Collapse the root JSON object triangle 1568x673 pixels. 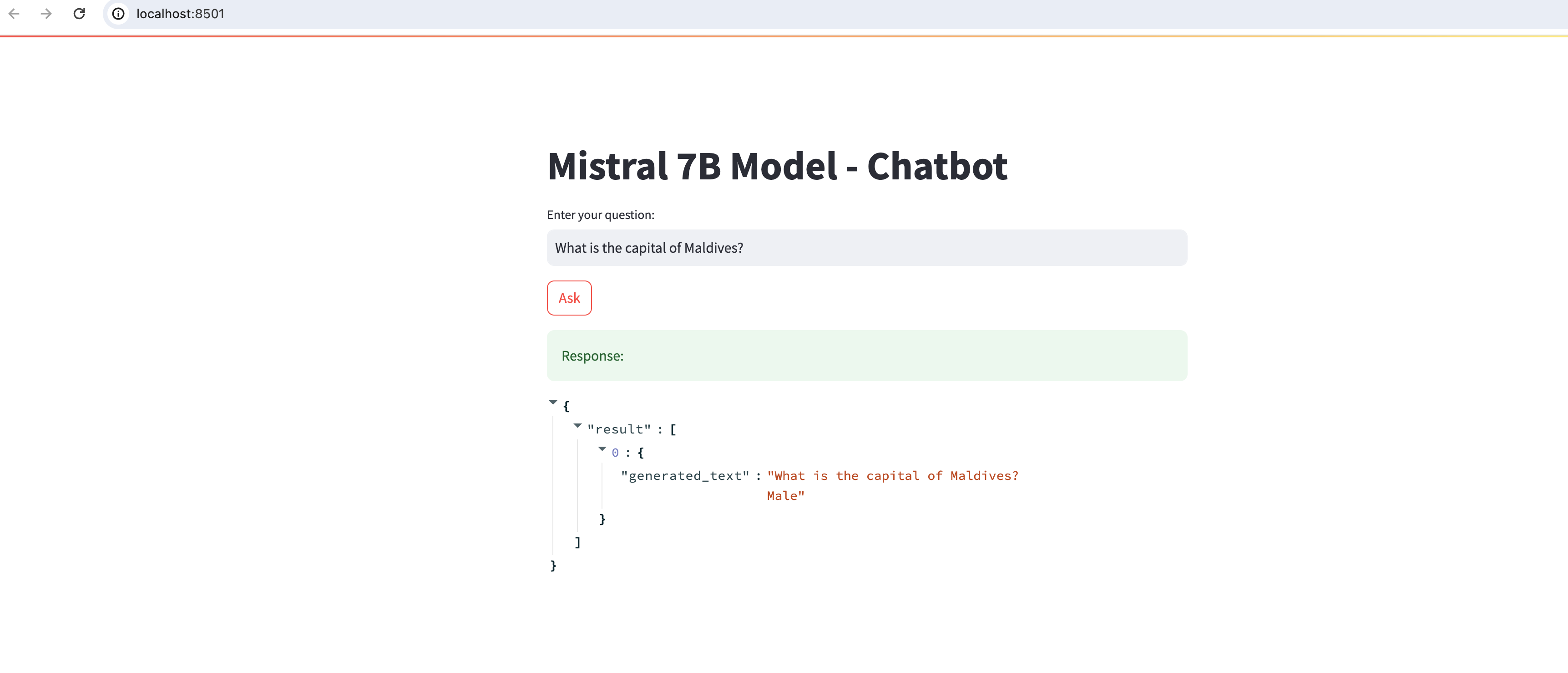[553, 402]
